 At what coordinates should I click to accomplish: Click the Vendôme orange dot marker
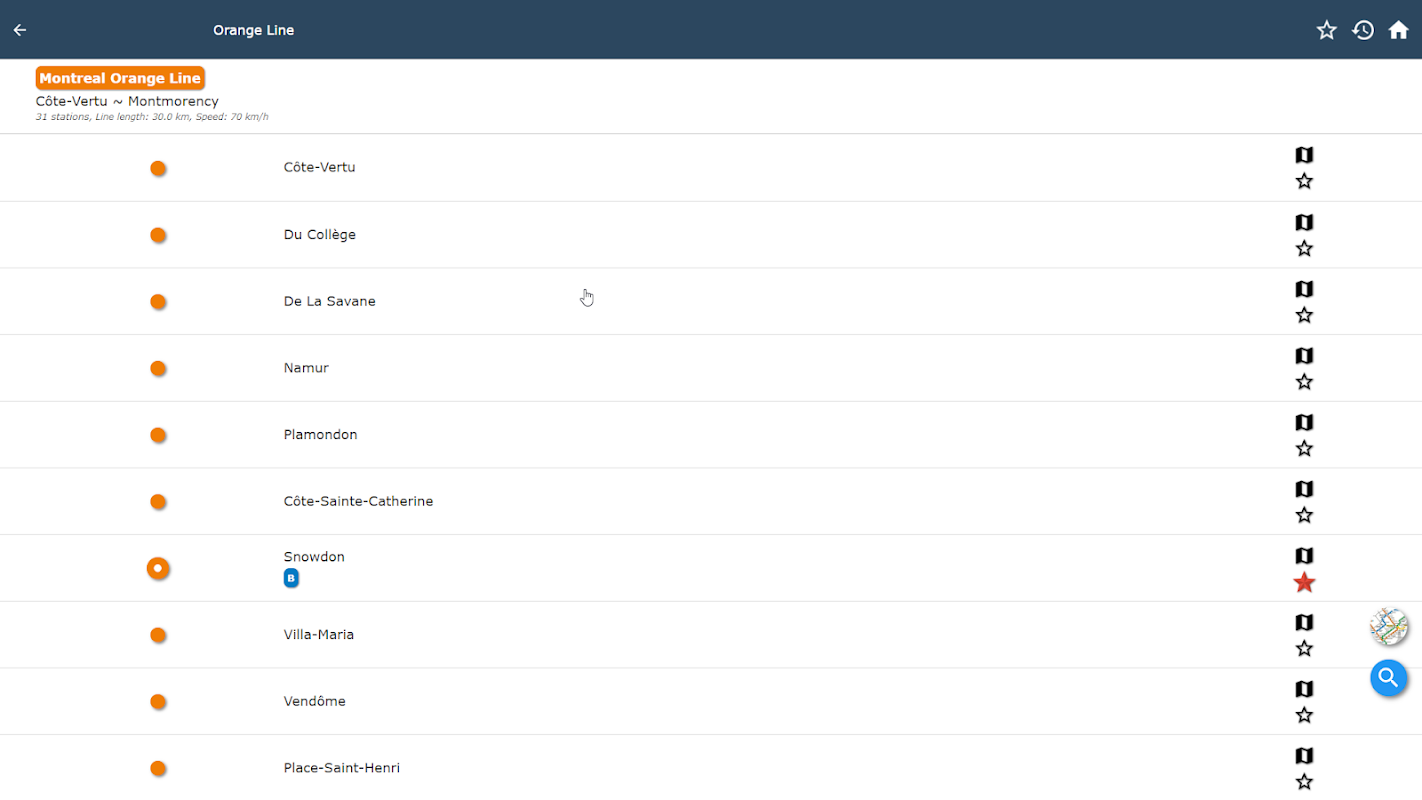click(x=158, y=701)
